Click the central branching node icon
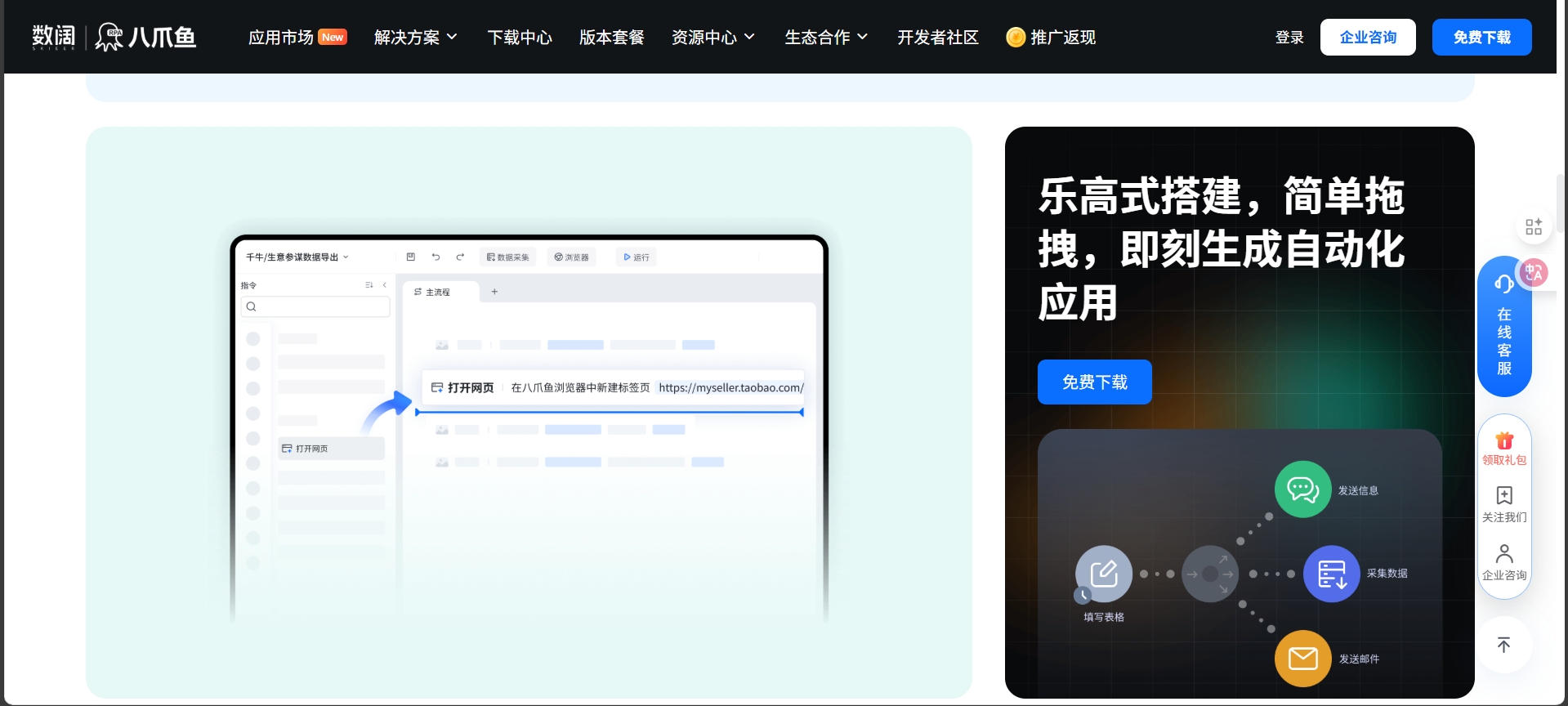The height and width of the screenshot is (706, 1568). click(1210, 574)
